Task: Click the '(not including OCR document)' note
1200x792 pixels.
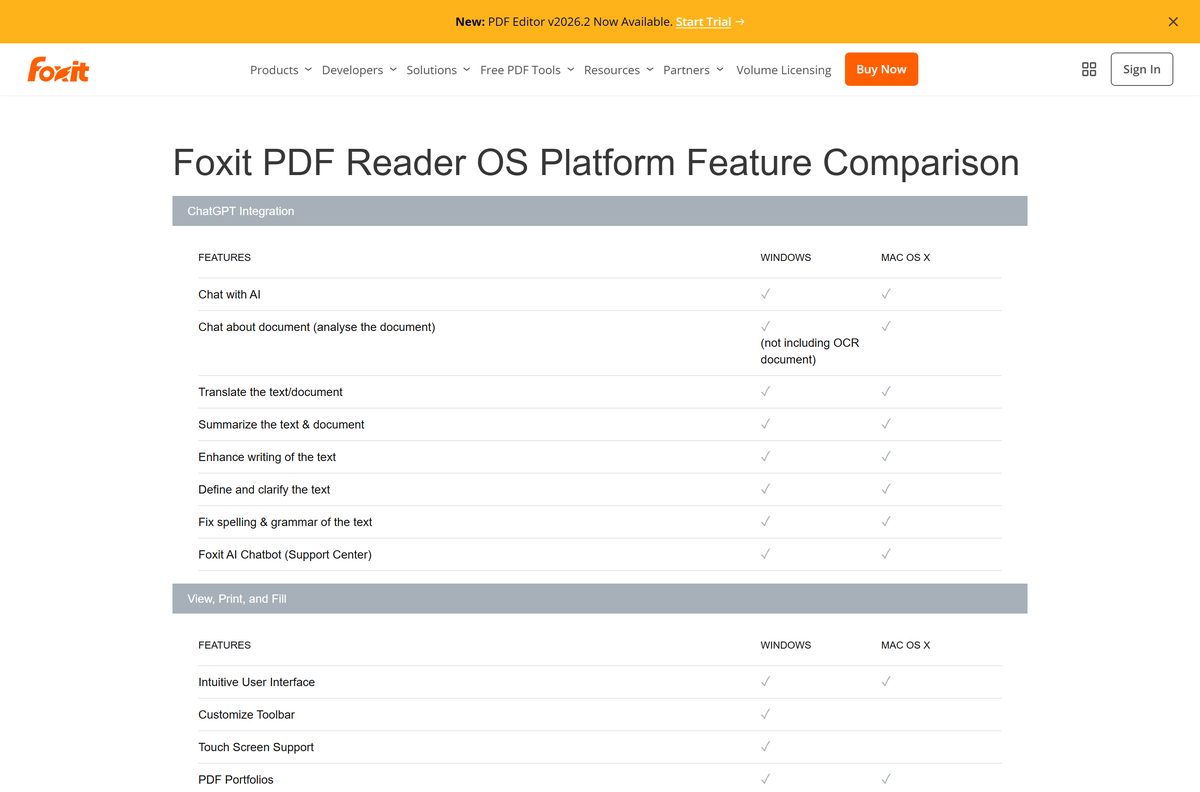Action: (x=810, y=351)
